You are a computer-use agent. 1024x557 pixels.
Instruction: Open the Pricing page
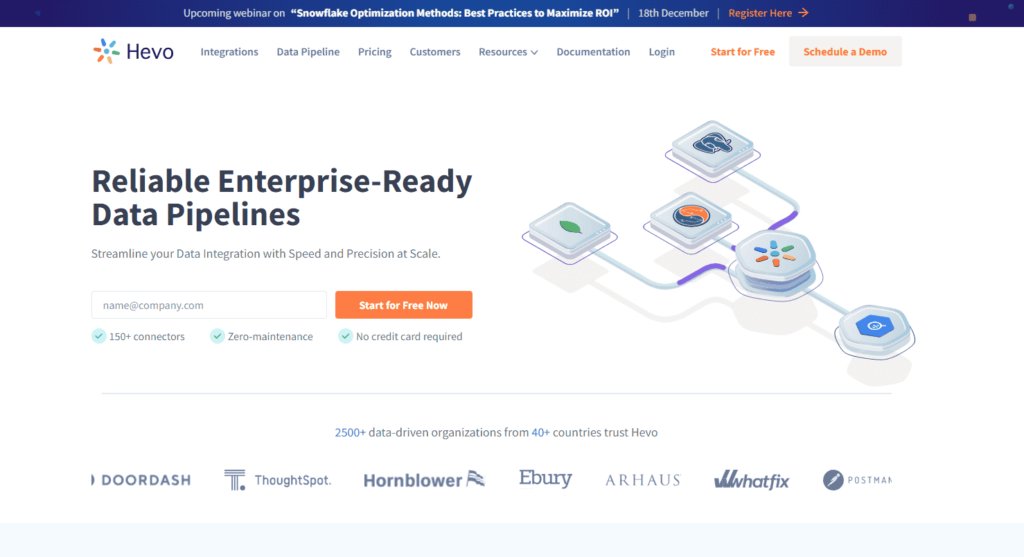[374, 52]
